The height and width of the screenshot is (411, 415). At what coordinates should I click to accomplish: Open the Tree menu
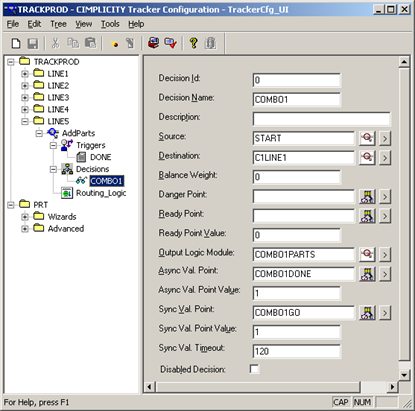click(x=58, y=24)
